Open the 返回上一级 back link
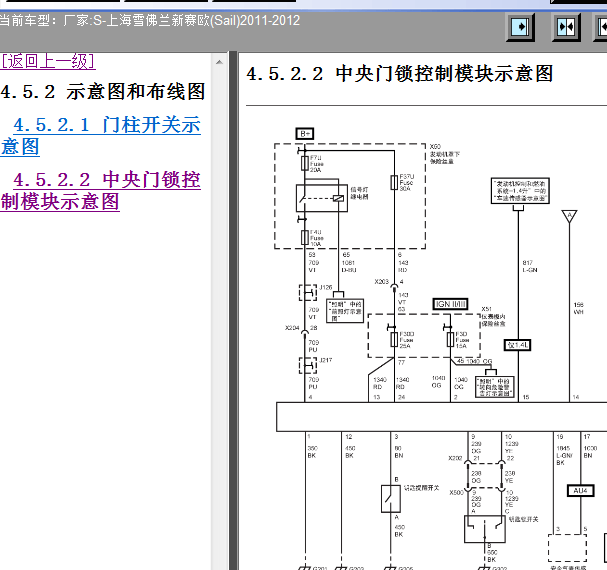Screen dimensions: 607x570 48,61
